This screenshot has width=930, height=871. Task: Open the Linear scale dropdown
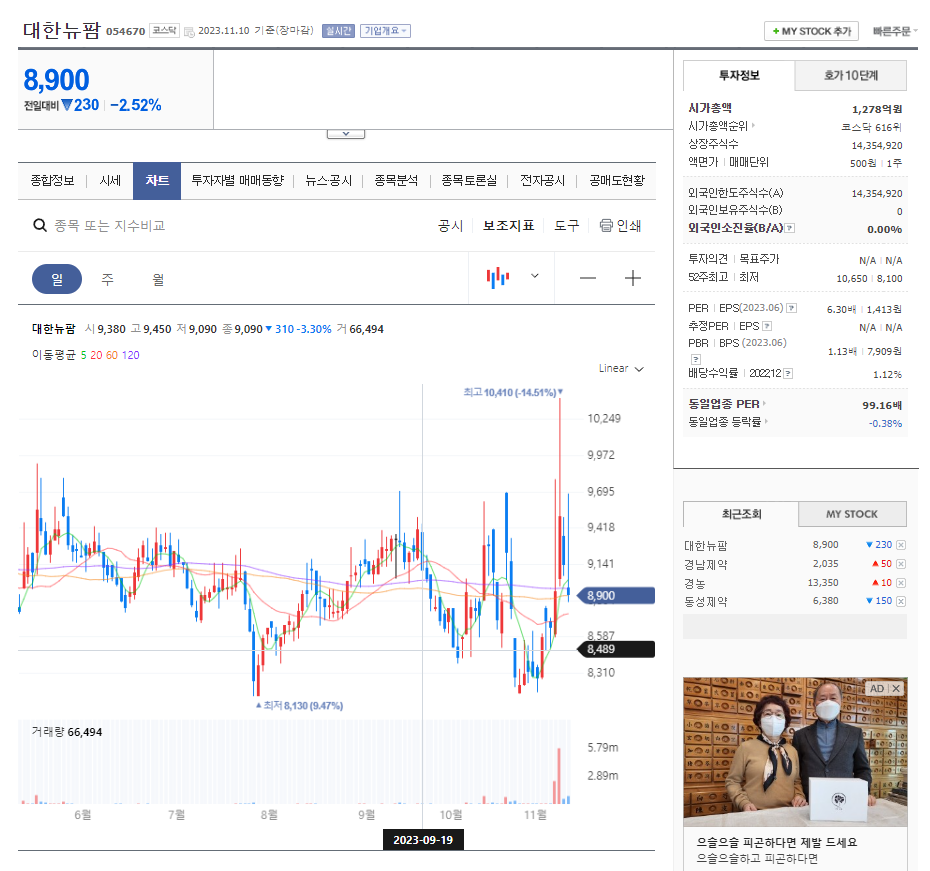[x=621, y=368]
